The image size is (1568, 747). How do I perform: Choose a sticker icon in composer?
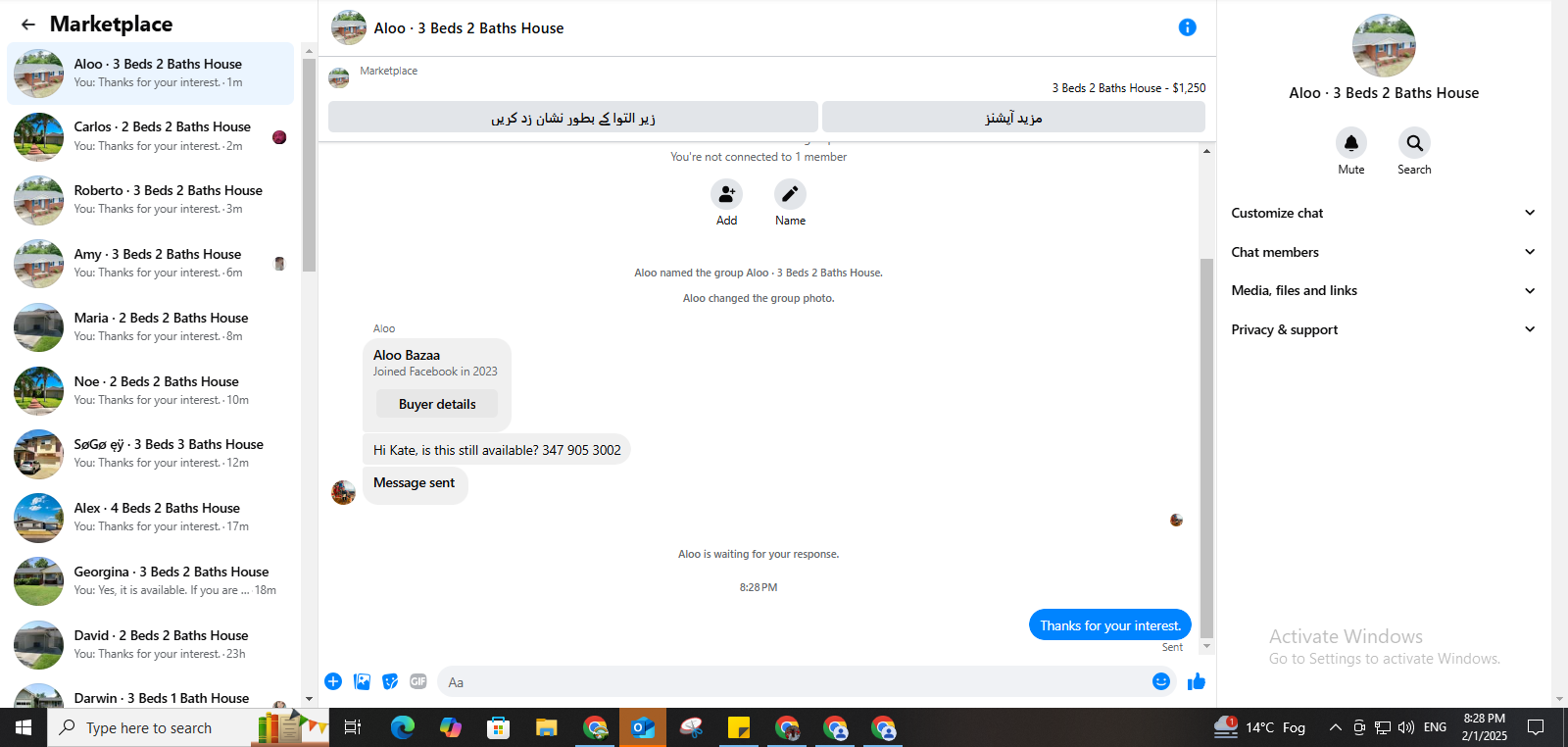[x=390, y=681]
